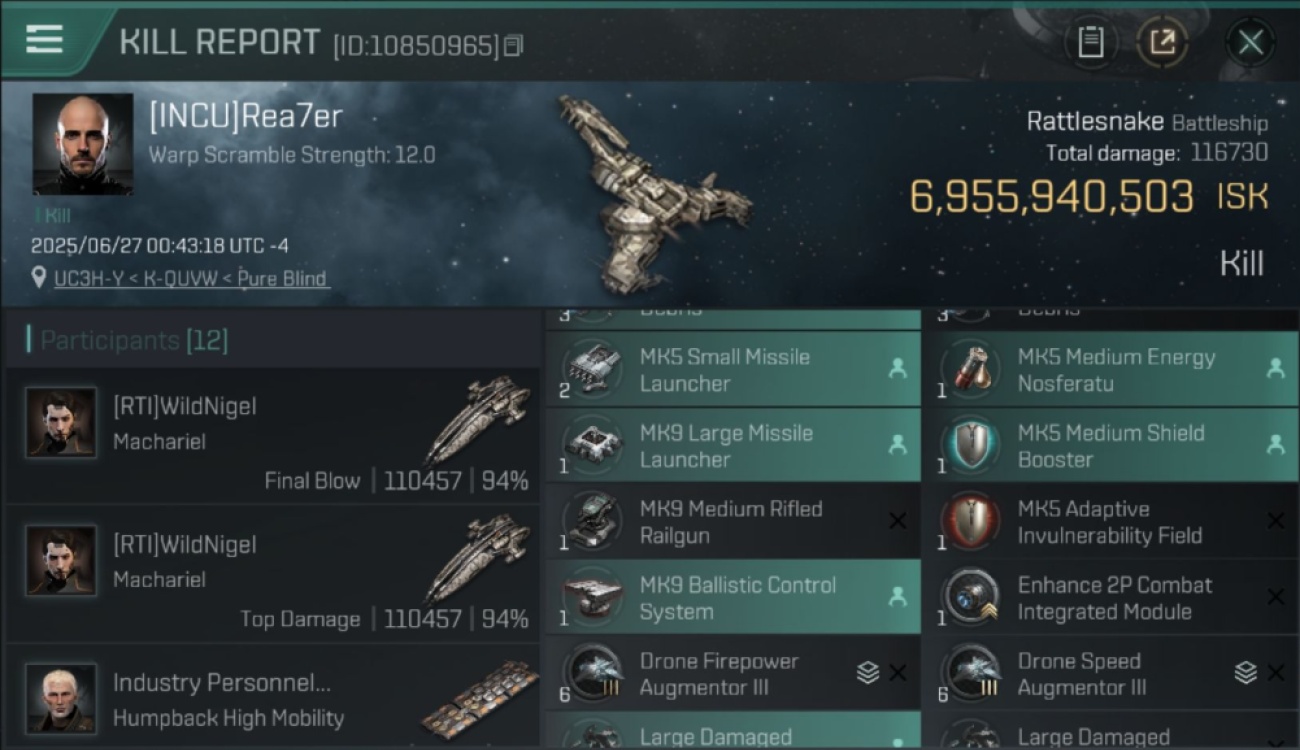Click the MK9 Ballistic Control System icon
This screenshot has width=1300, height=750.
click(591, 597)
